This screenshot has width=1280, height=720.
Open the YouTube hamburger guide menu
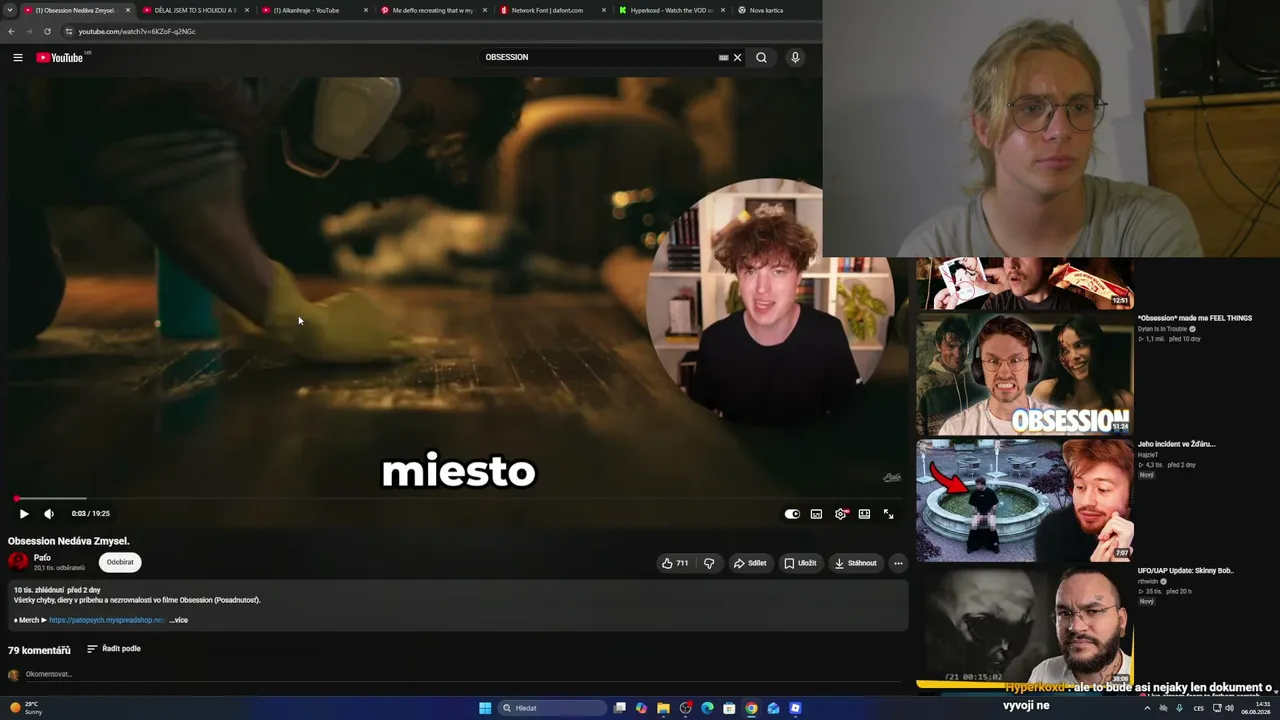coord(18,58)
